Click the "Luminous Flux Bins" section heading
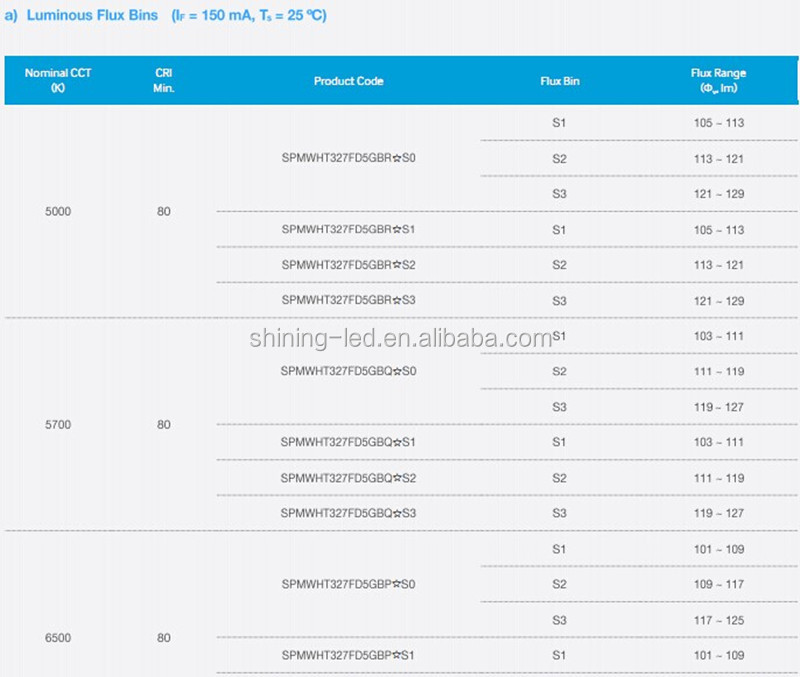This screenshot has height=677, width=800. click(93, 16)
